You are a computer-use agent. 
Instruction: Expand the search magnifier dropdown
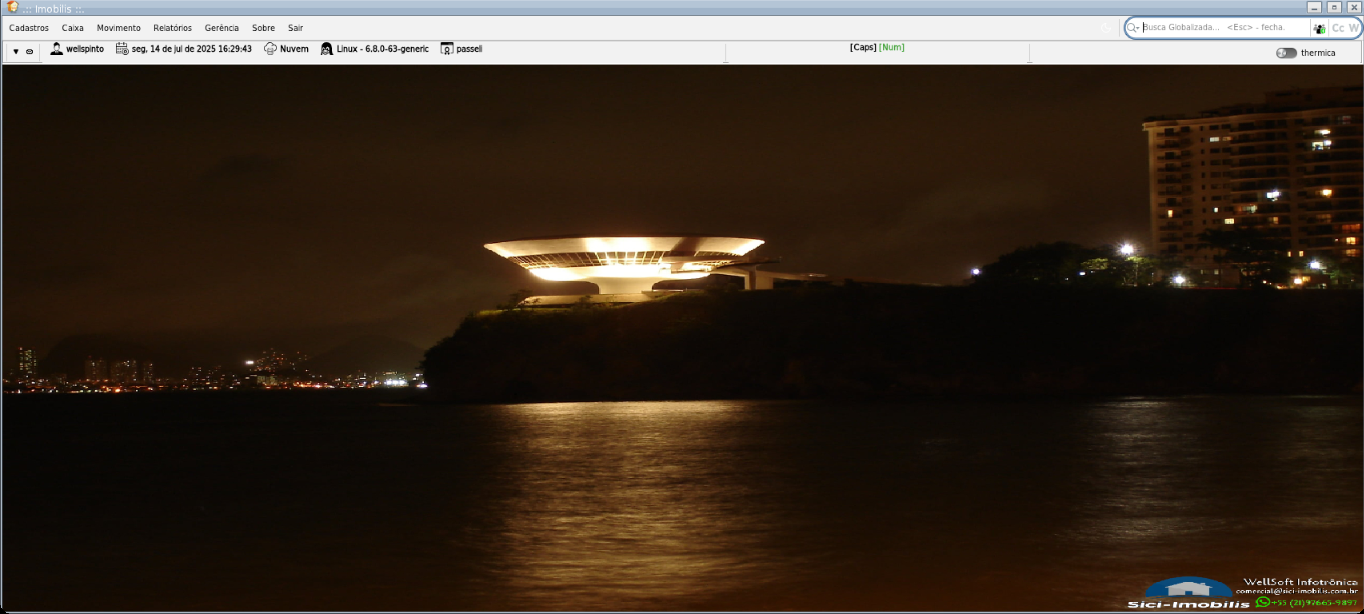(1133, 28)
